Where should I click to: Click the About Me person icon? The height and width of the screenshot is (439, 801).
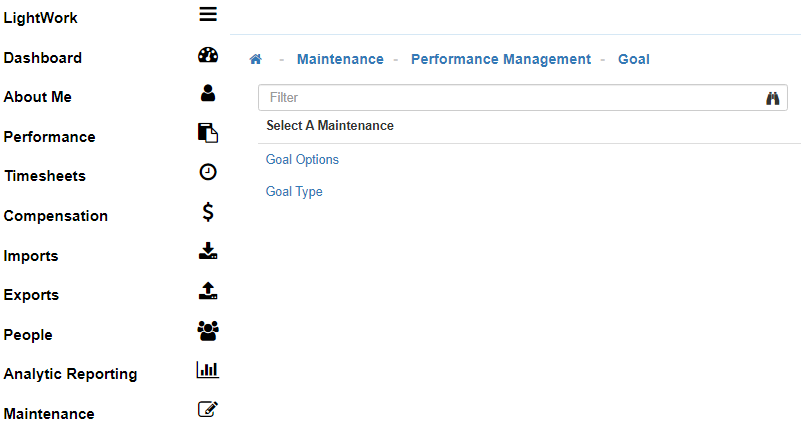tap(207, 93)
